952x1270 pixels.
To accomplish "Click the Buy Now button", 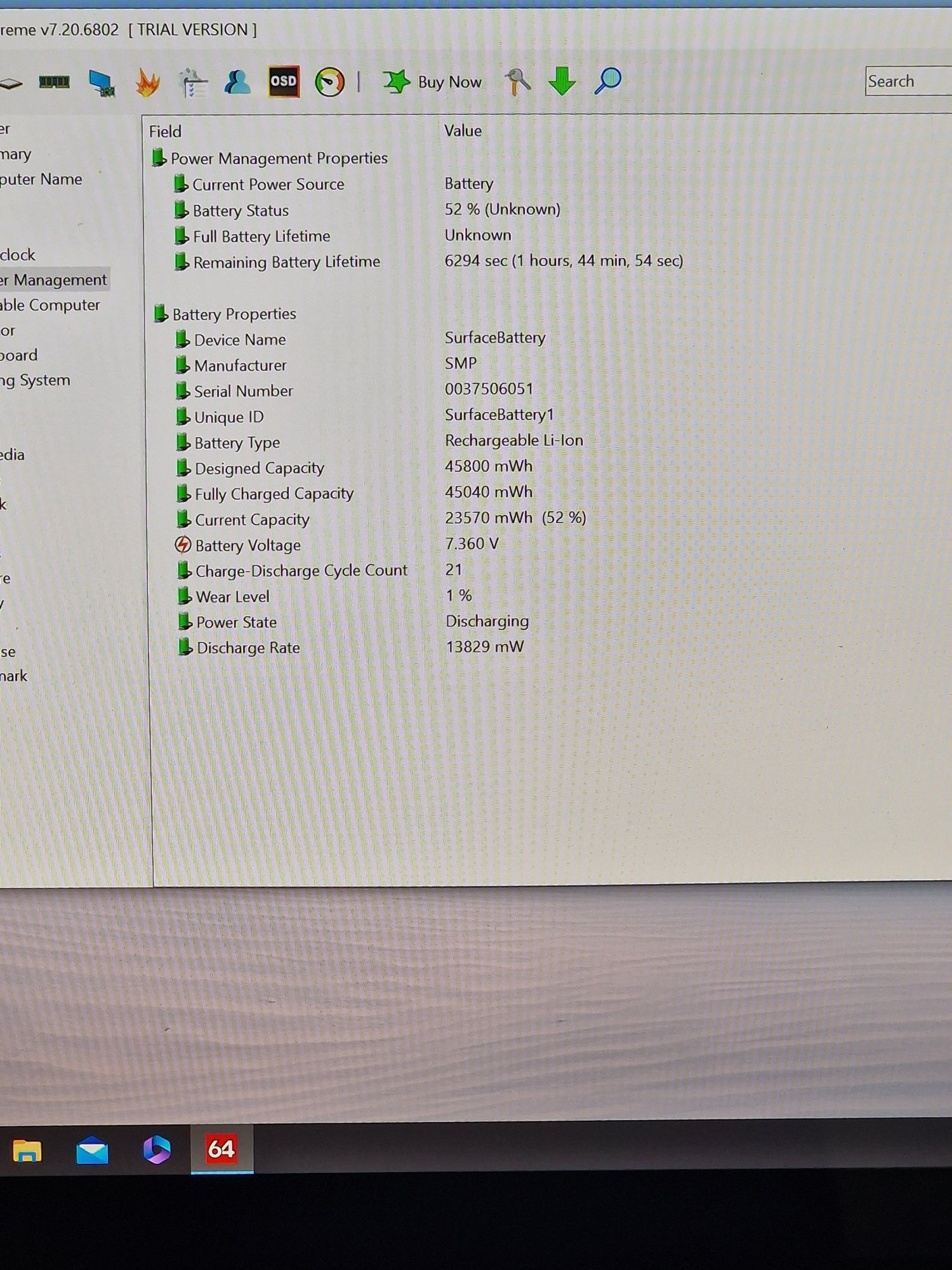I will click(432, 82).
